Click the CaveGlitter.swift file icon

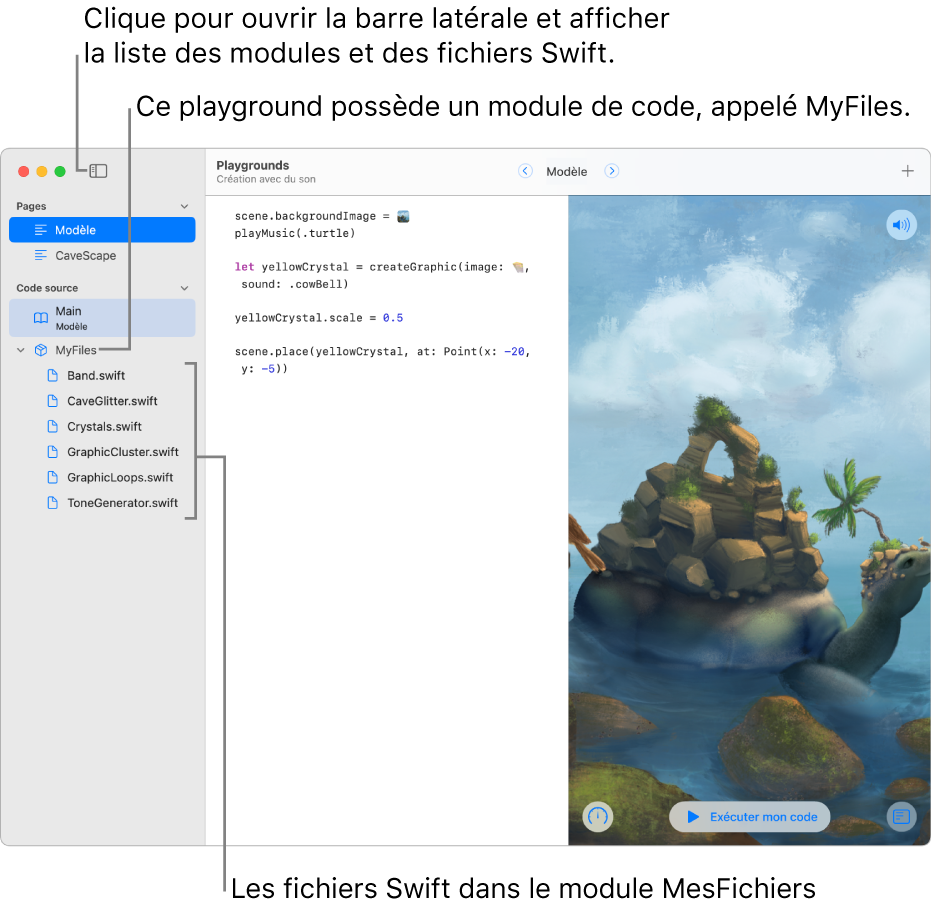(53, 401)
